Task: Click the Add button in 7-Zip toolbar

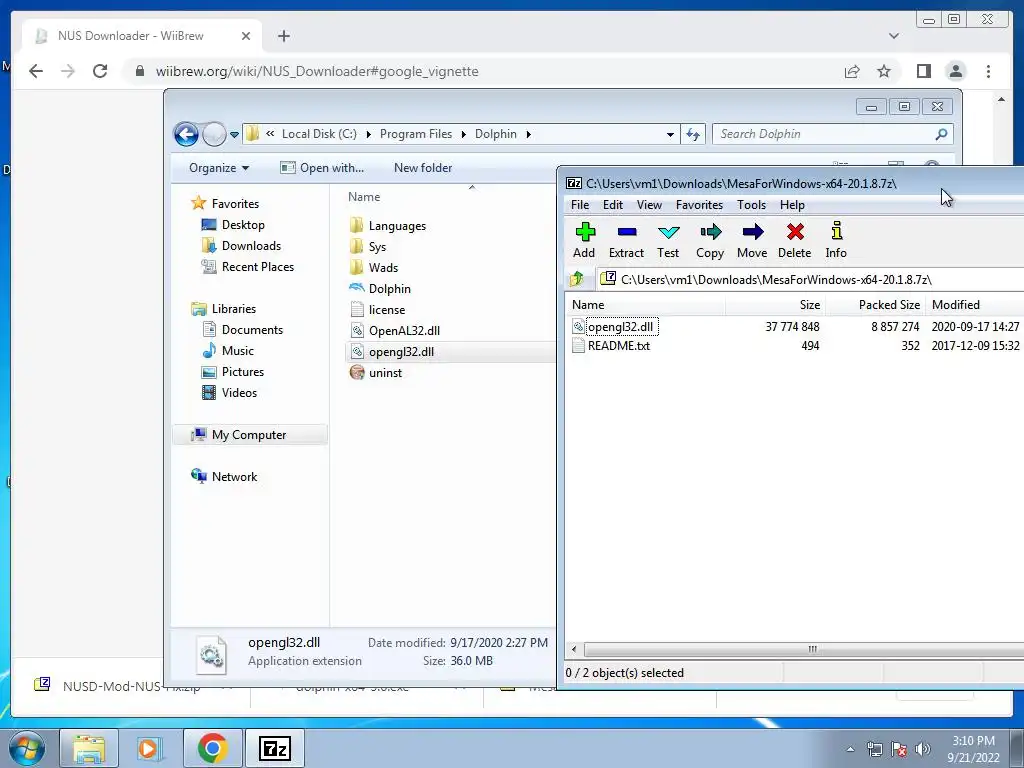Action: click(584, 240)
